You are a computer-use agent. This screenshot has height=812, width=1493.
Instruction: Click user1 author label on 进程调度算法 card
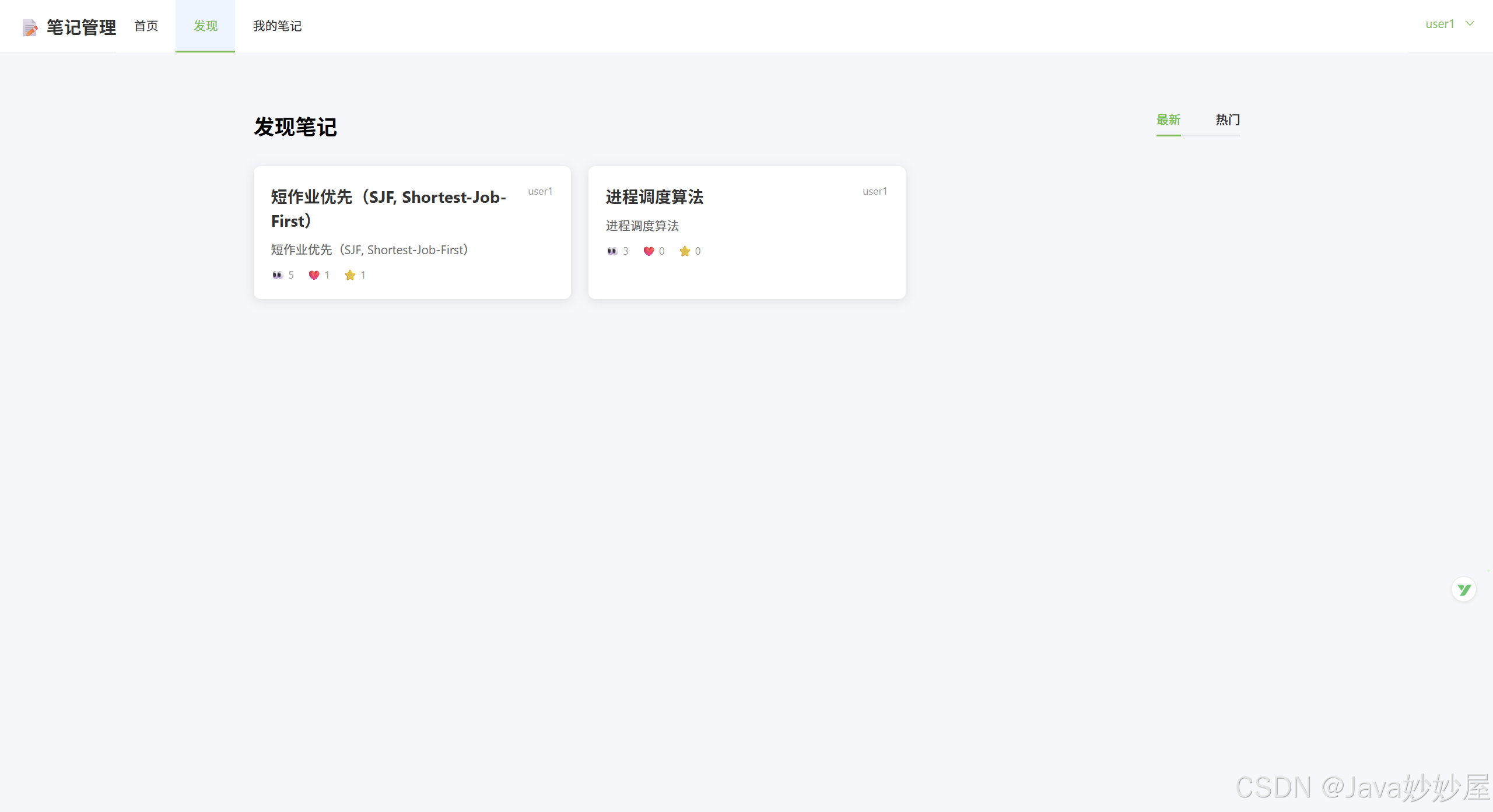[875, 191]
